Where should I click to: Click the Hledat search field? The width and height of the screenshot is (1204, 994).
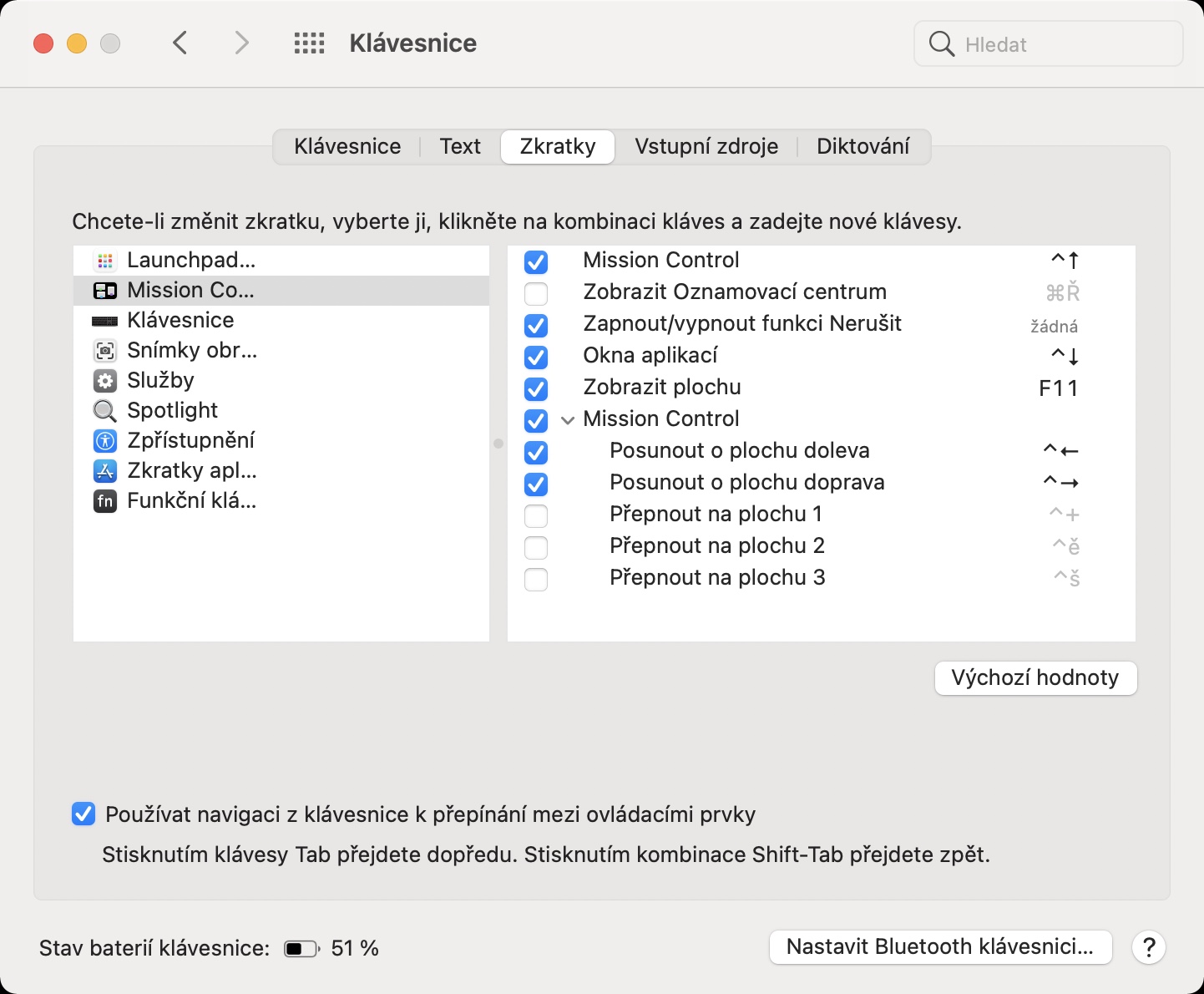(x=1060, y=44)
